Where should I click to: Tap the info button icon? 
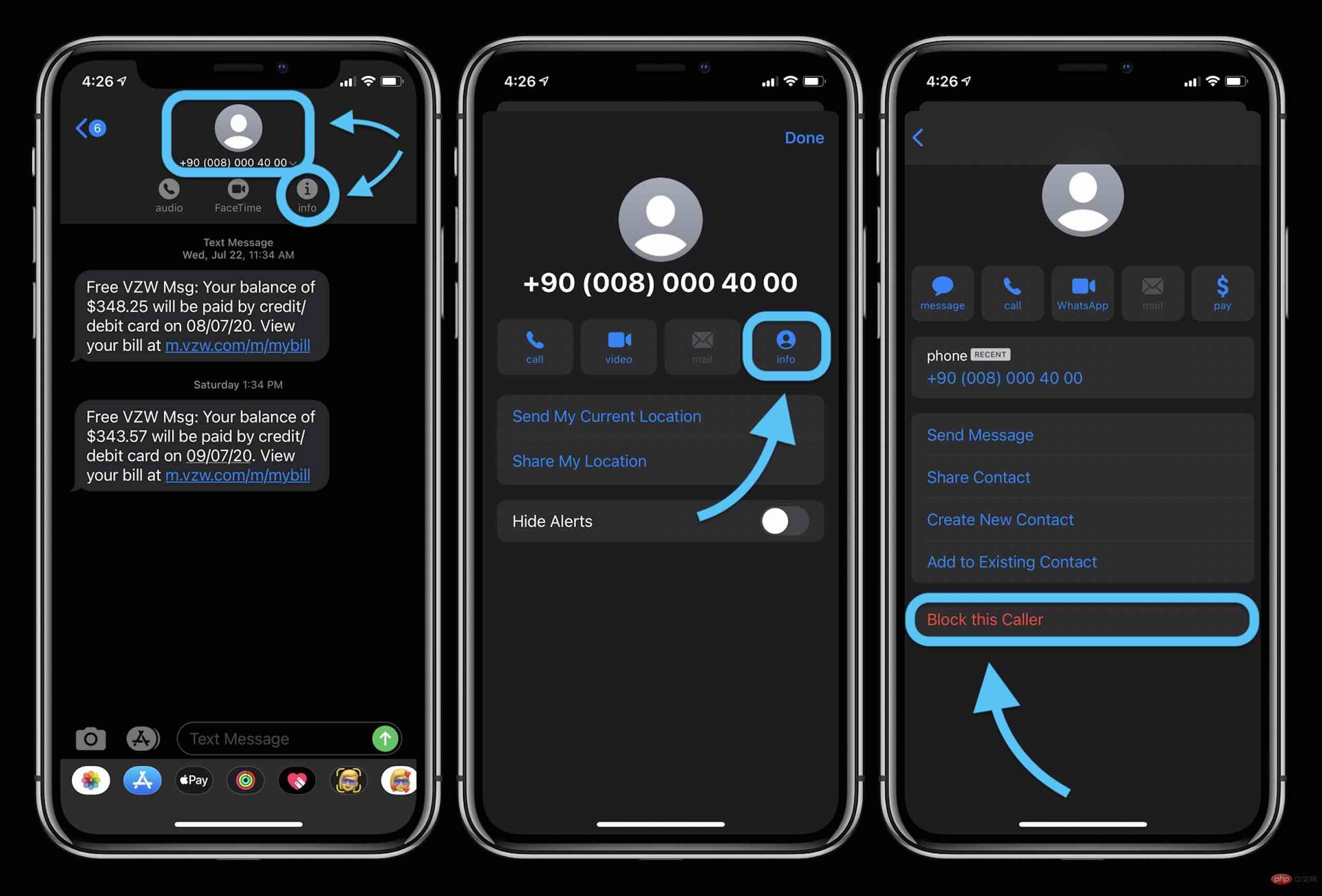click(308, 189)
